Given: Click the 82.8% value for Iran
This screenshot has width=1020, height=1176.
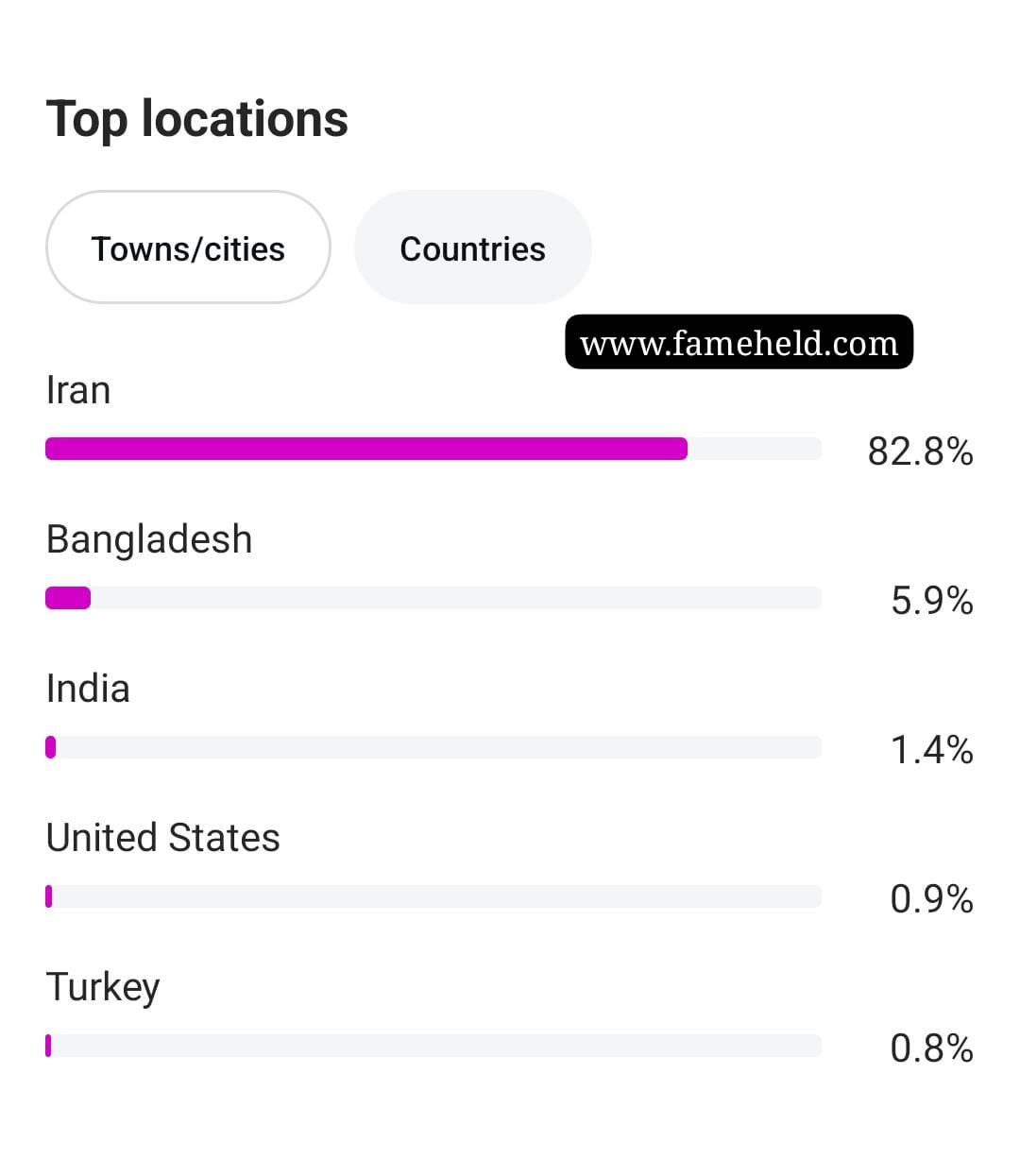Looking at the screenshot, I should coord(921,452).
